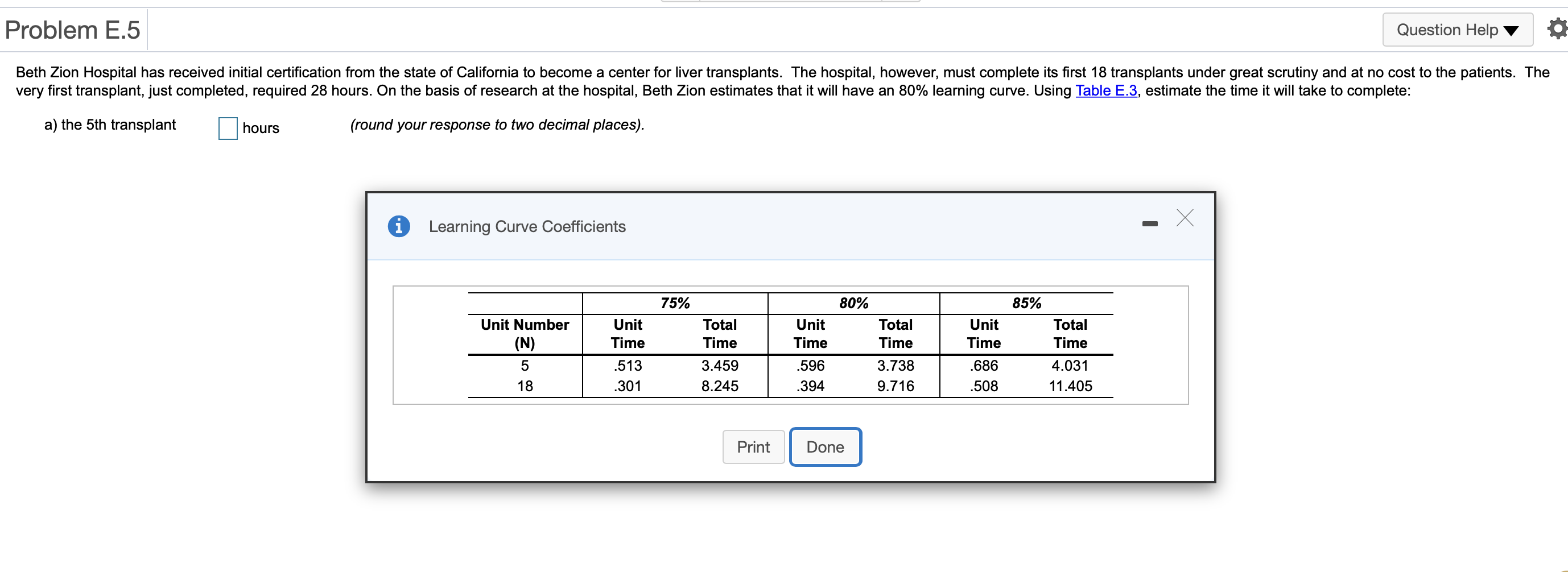Click the Learning Curve Coefficients title bar
Image resolution: width=1568 pixels, height=572 pixels.
(x=527, y=226)
